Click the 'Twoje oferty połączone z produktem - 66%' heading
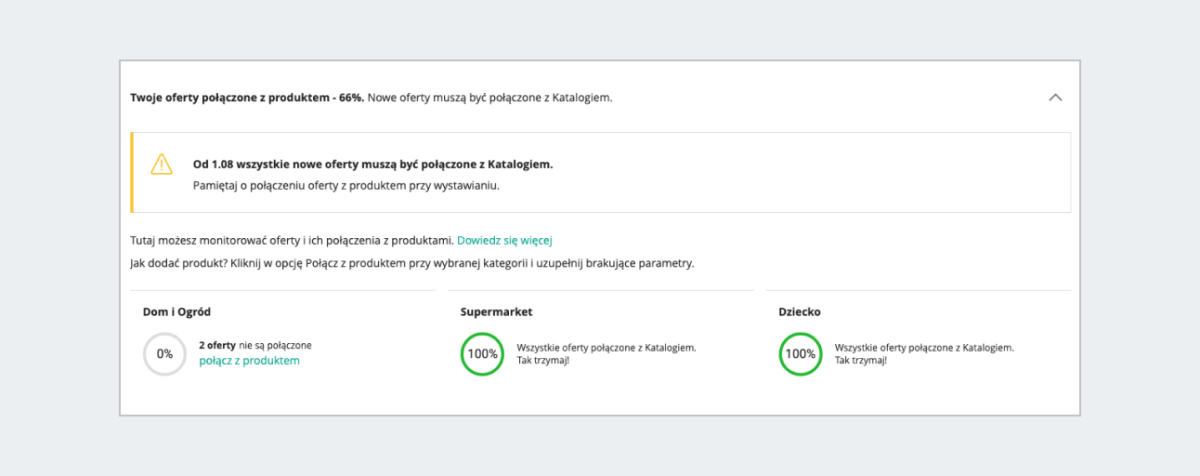The width and height of the screenshot is (1200, 476). (x=247, y=98)
